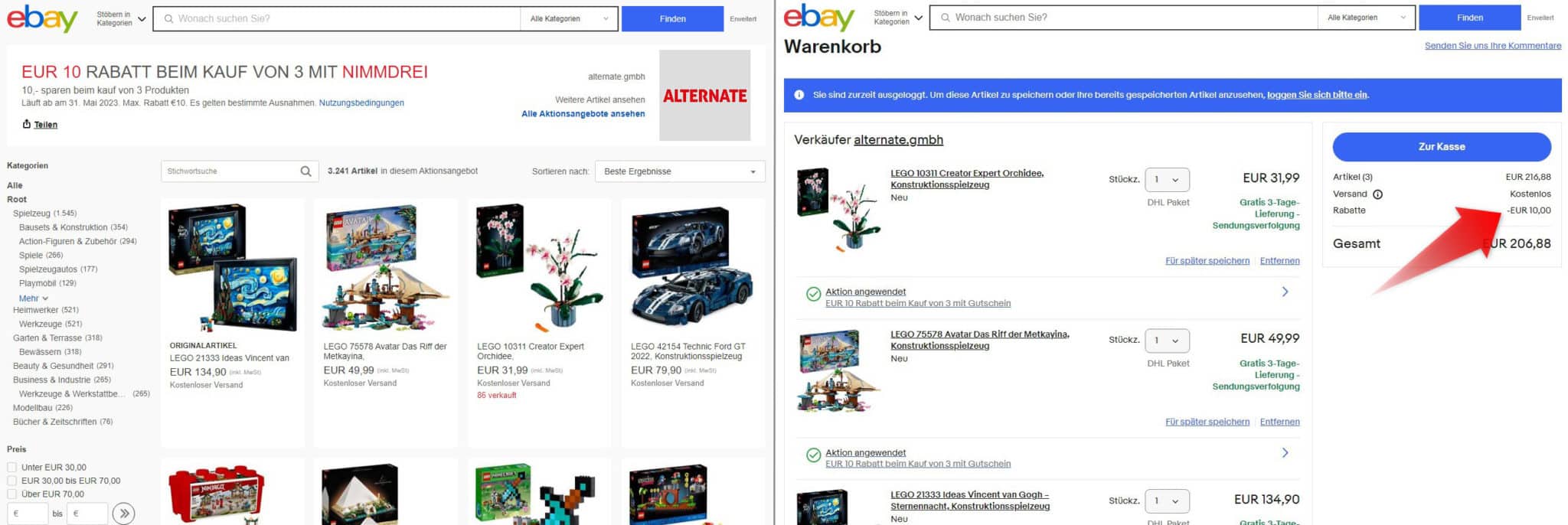Open the LEGO Ford GT product thumbnail
Viewport: 1568px width, 525px height.
coord(692,268)
